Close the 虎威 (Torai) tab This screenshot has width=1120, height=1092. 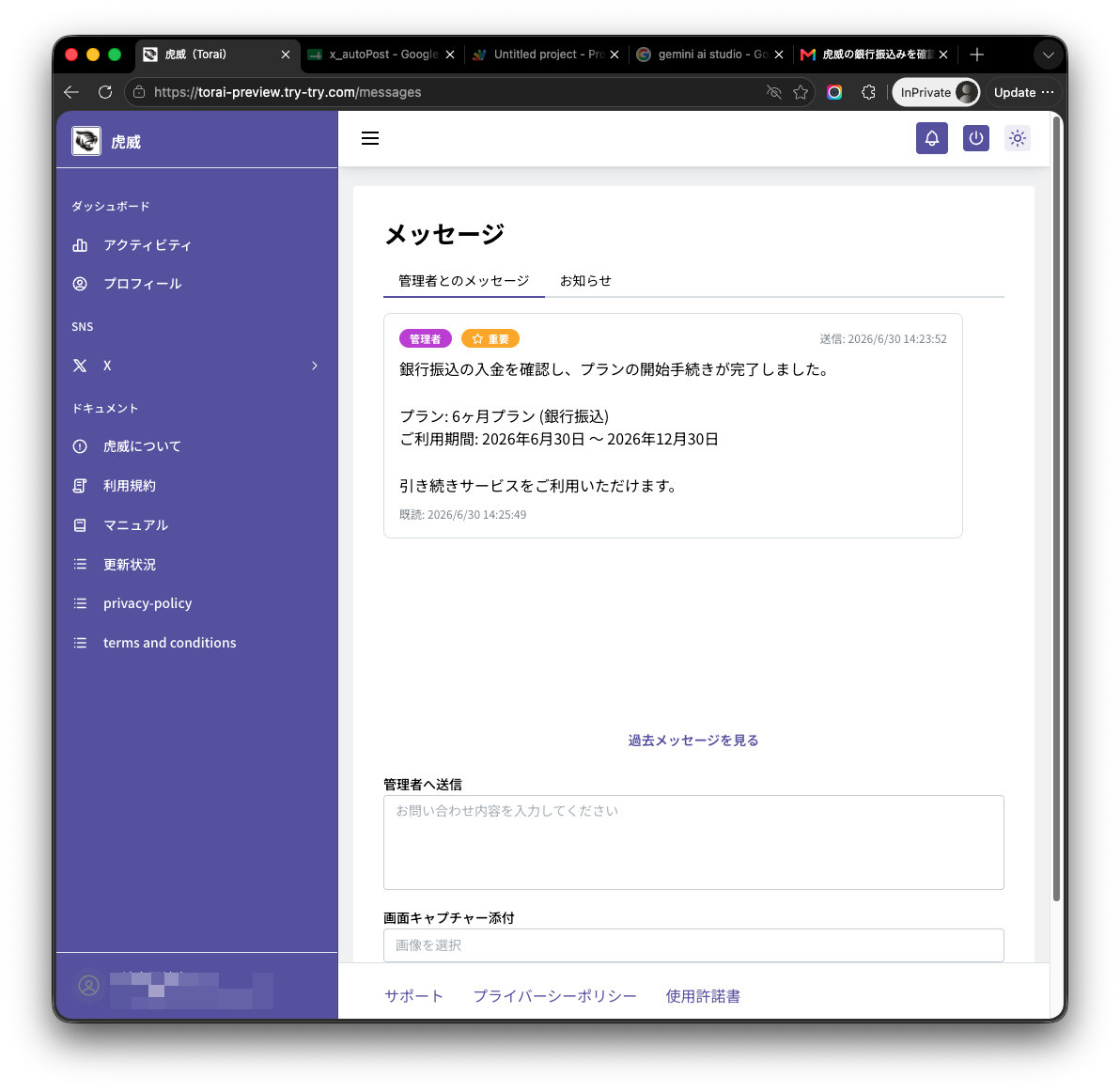coord(285,55)
